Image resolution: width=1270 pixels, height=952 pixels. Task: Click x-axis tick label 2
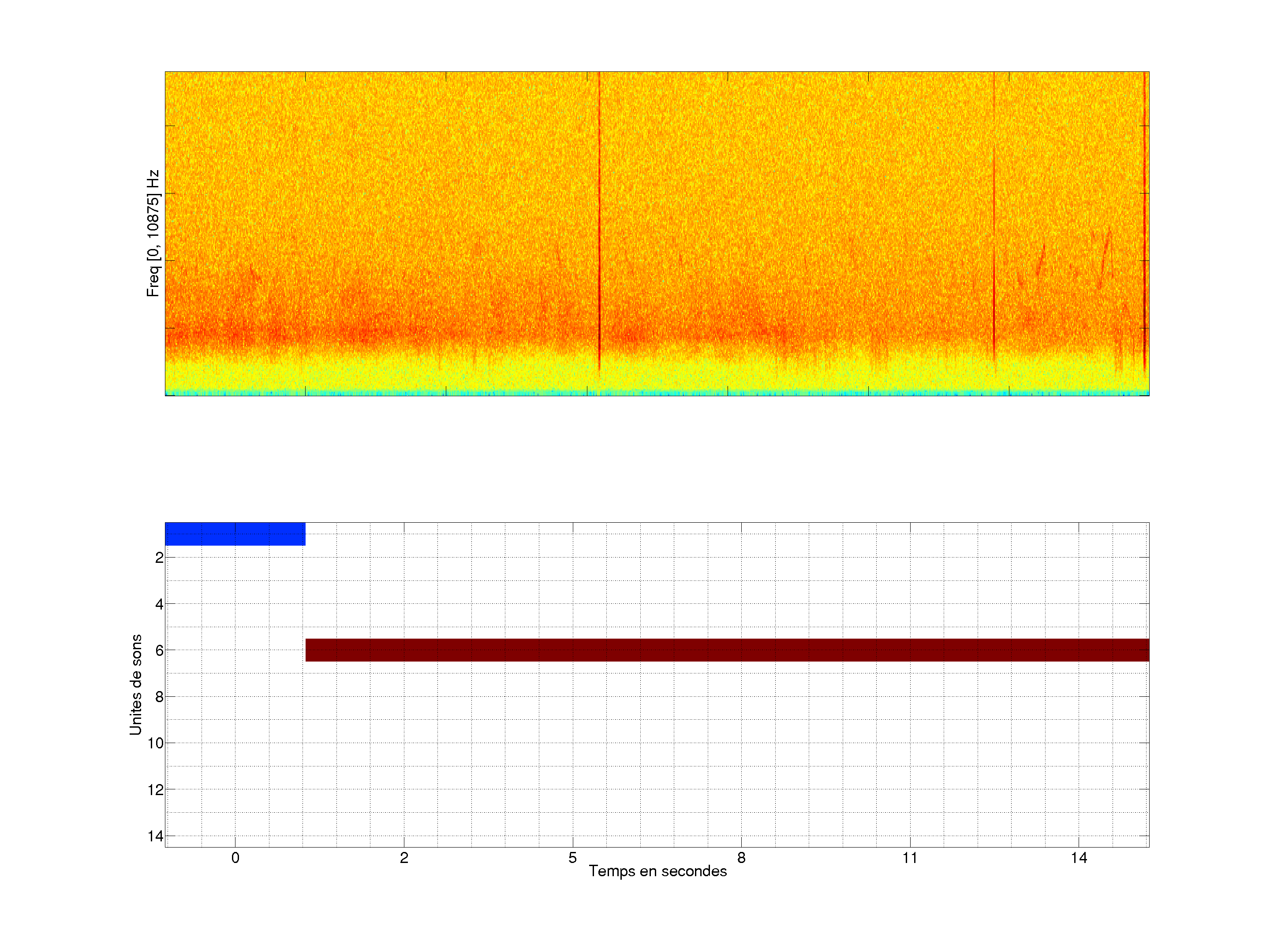[x=403, y=858]
